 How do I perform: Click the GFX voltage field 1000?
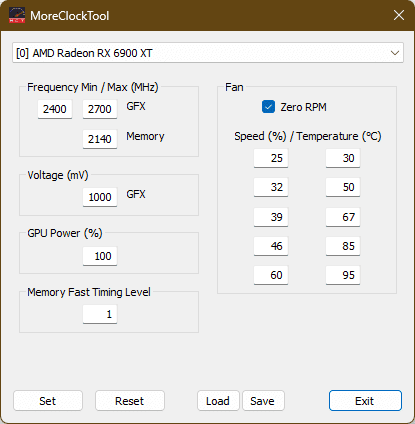100,197
